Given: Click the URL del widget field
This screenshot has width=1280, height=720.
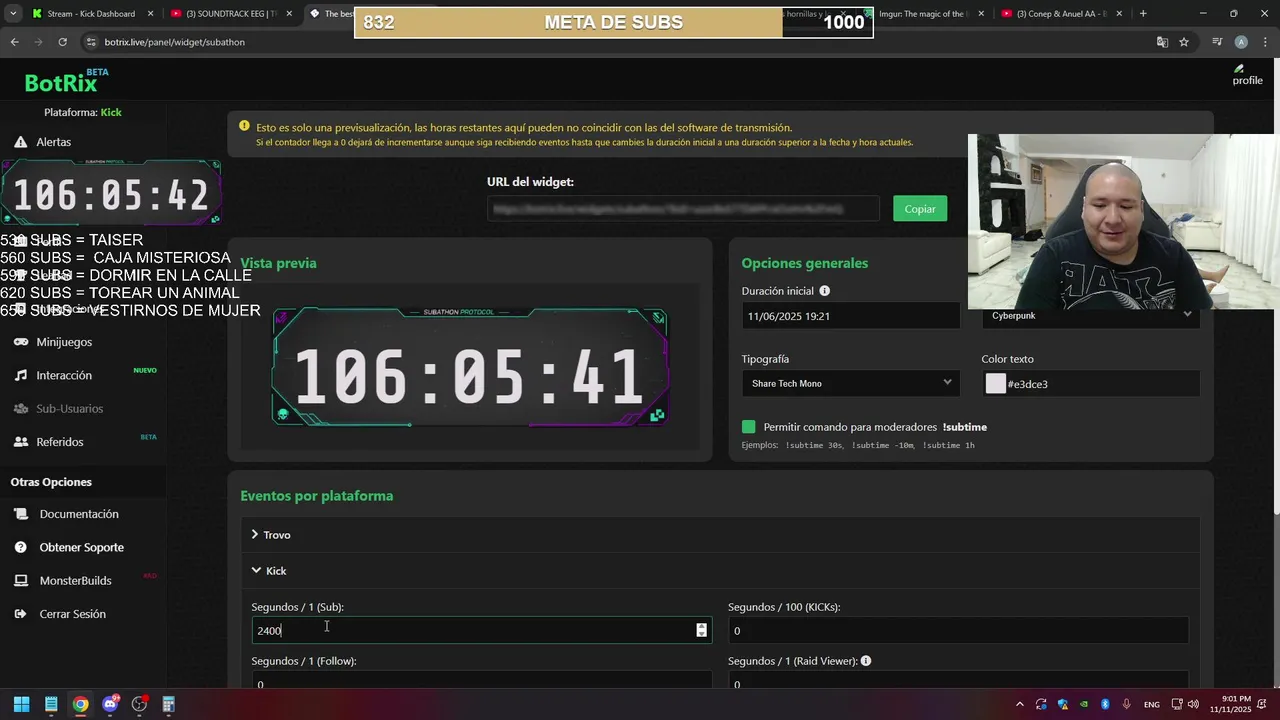Looking at the screenshot, I should click(683, 208).
